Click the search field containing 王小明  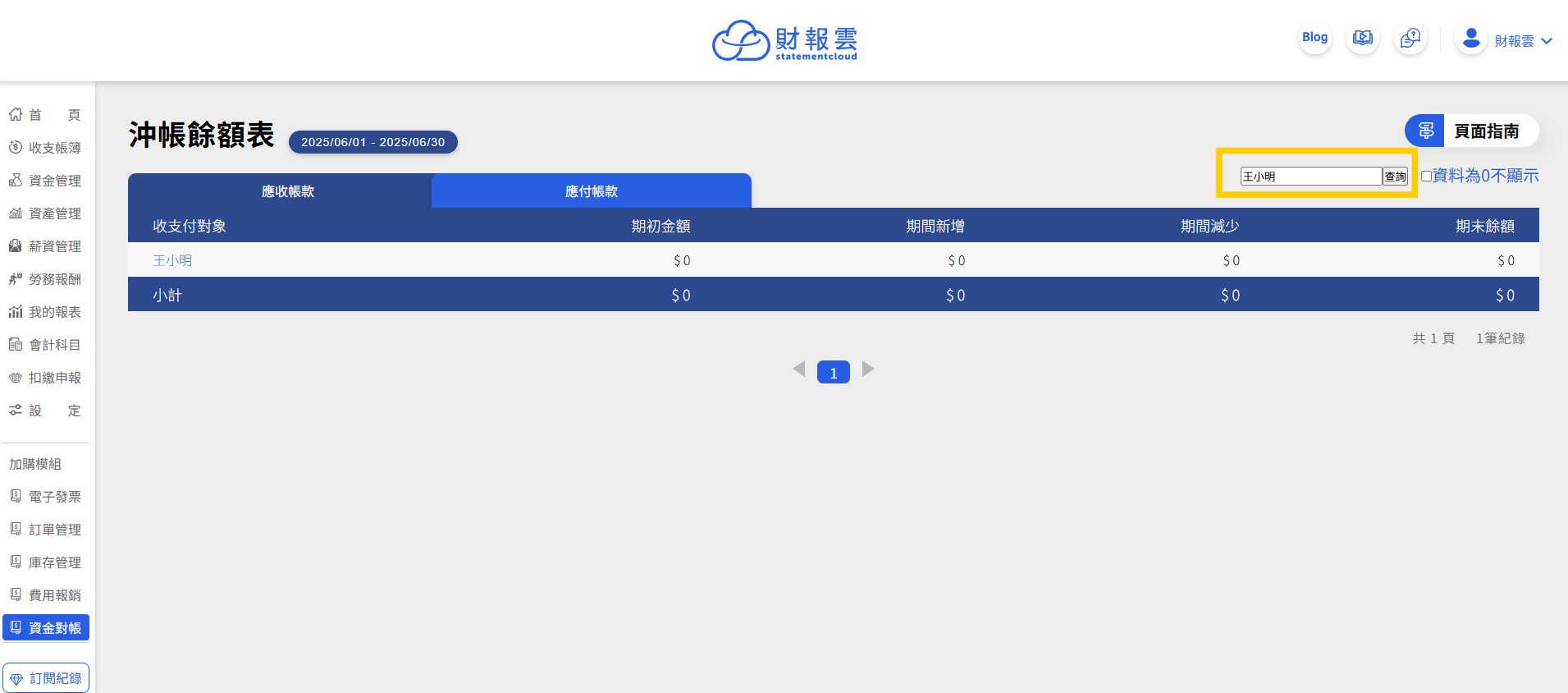1311,176
